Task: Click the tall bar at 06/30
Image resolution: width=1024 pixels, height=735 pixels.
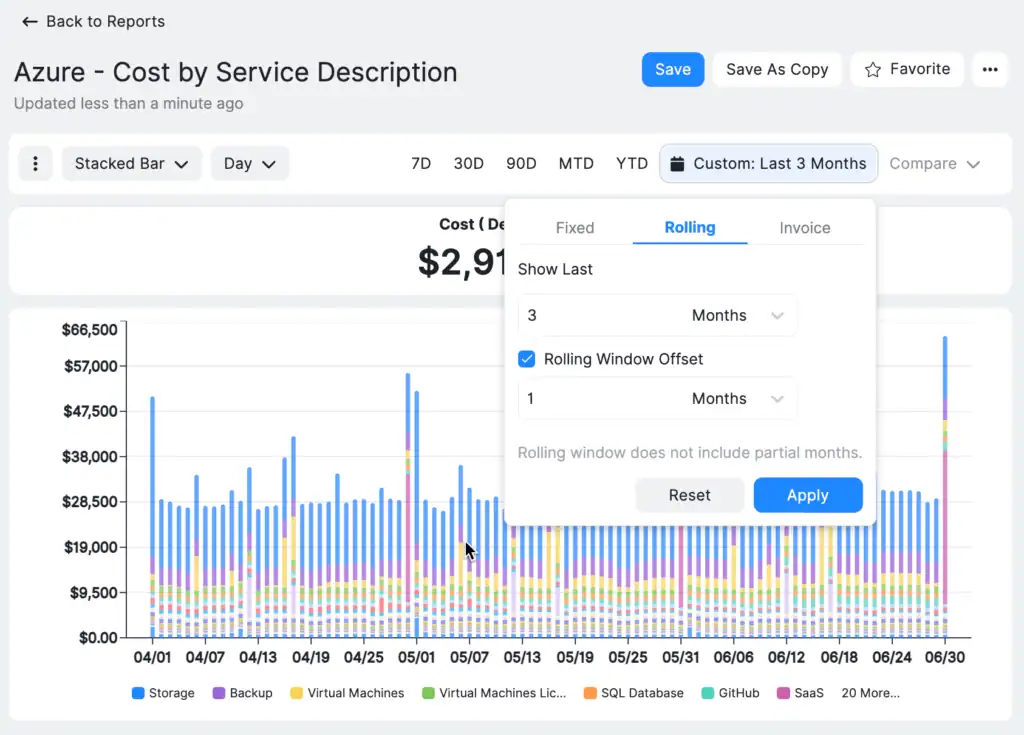Action: point(945,487)
